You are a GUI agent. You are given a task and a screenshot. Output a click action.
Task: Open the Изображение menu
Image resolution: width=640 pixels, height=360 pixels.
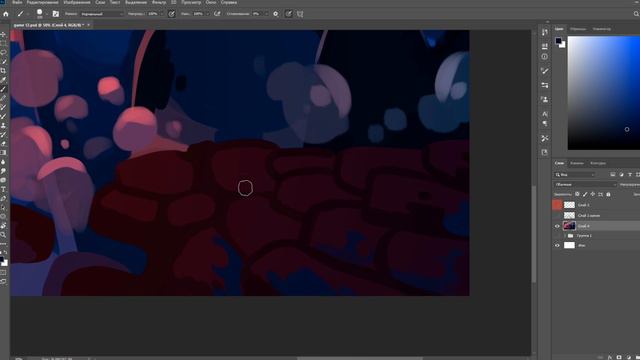click(x=77, y=2)
